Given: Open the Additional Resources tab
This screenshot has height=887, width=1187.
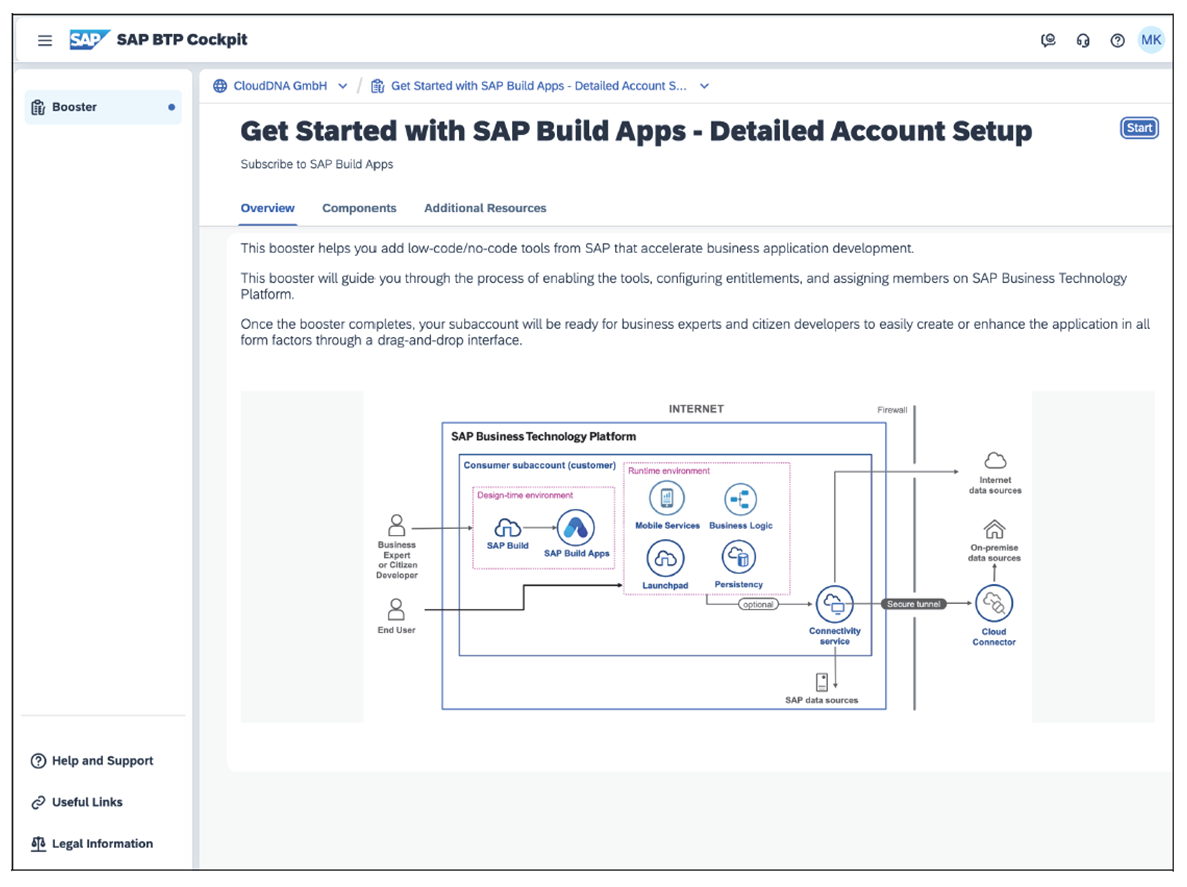Looking at the screenshot, I should (485, 208).
